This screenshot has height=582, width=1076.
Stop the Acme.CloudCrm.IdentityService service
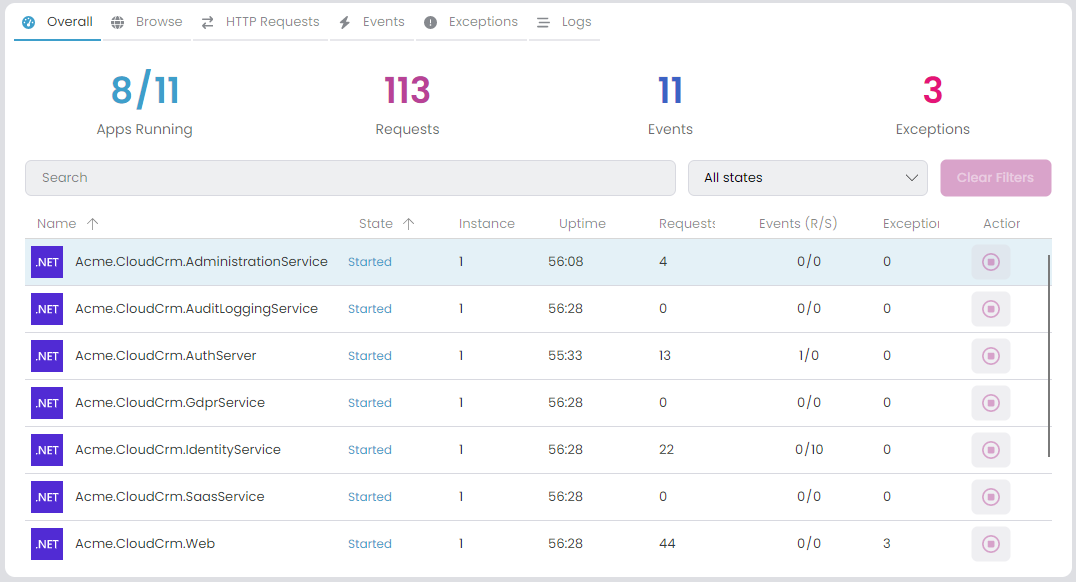point(990,449)
